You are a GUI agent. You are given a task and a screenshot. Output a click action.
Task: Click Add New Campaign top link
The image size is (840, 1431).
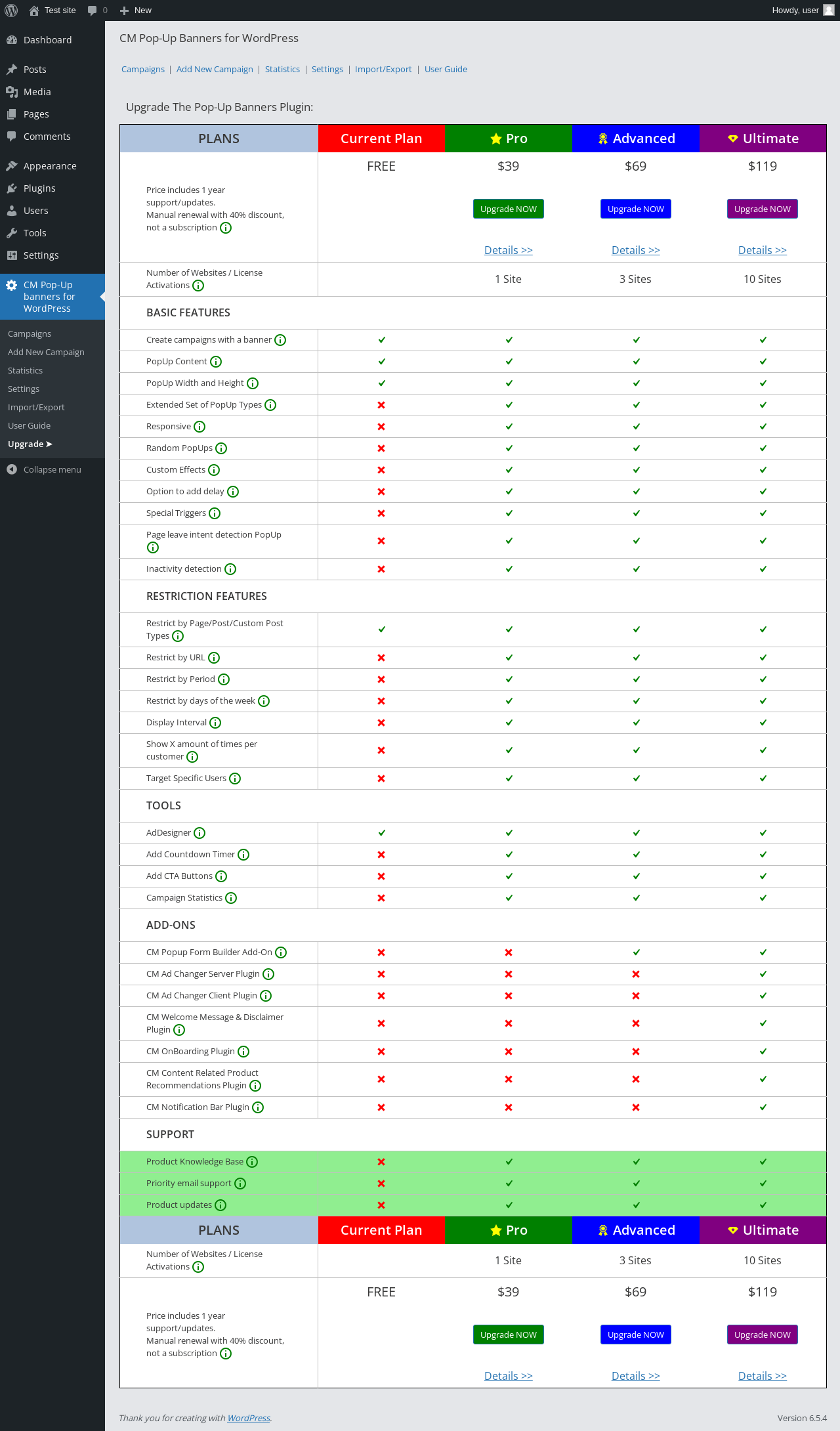coord(215,70)
